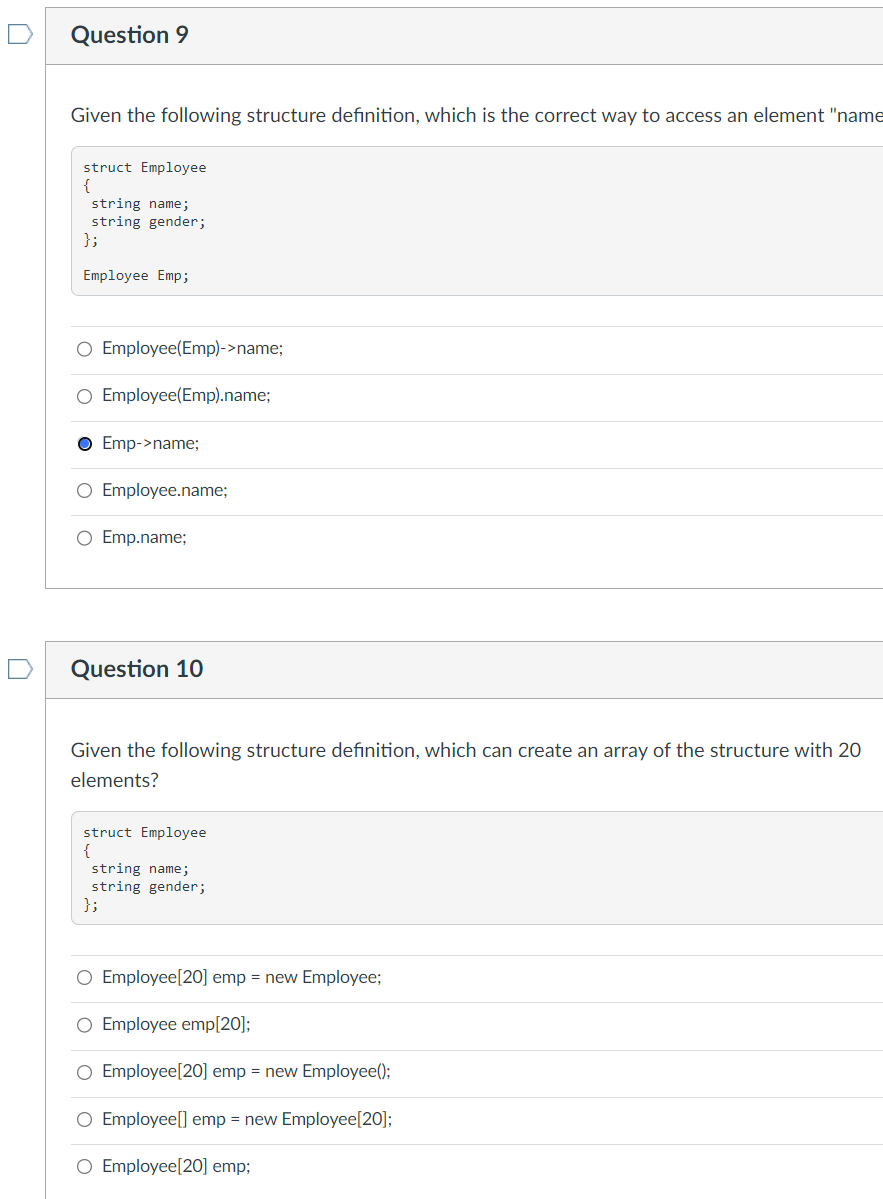Select "Employee[20] emp = new Employee;" option

84,977
